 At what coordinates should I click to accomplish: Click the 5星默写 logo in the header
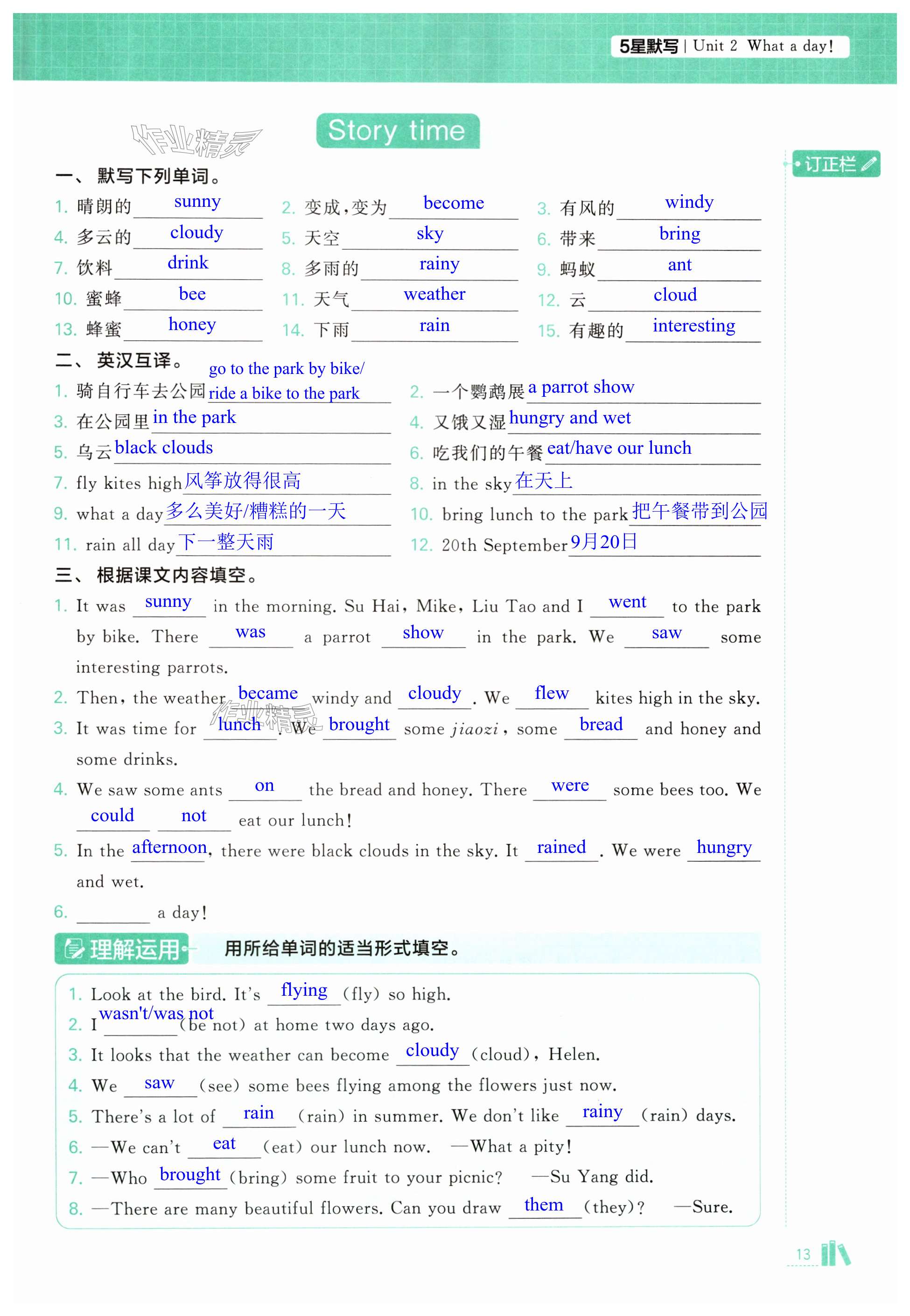[648, 46]
